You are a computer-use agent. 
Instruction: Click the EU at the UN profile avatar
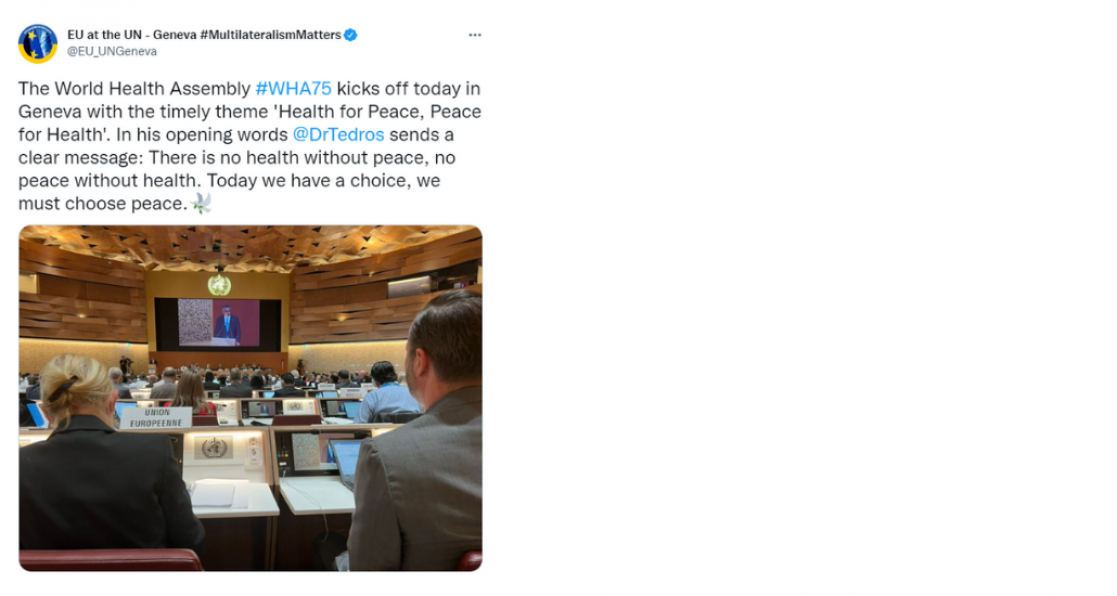38,43
